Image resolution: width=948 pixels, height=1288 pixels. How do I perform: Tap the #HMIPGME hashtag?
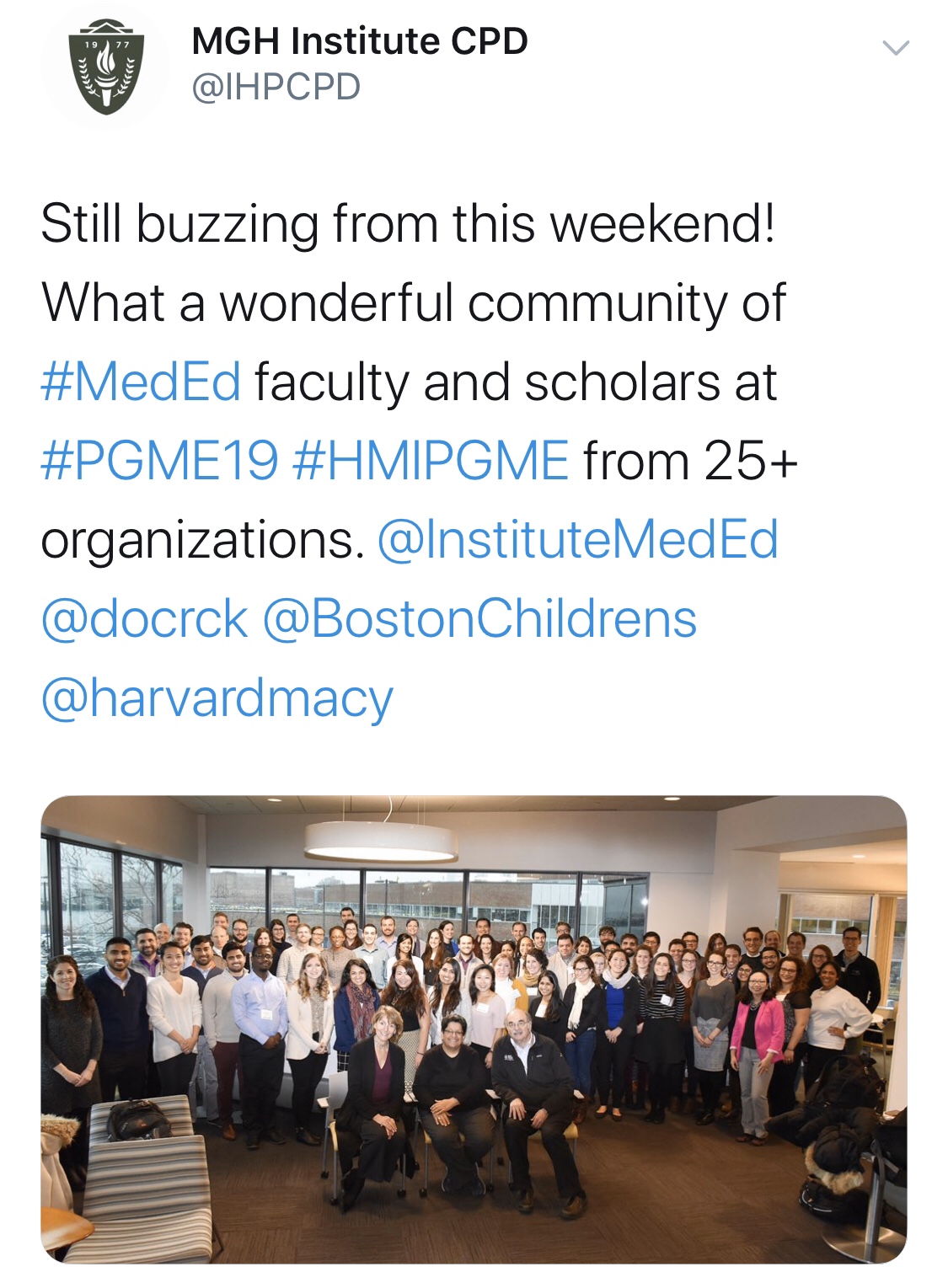pyautogui.click(x=431, y=461)
